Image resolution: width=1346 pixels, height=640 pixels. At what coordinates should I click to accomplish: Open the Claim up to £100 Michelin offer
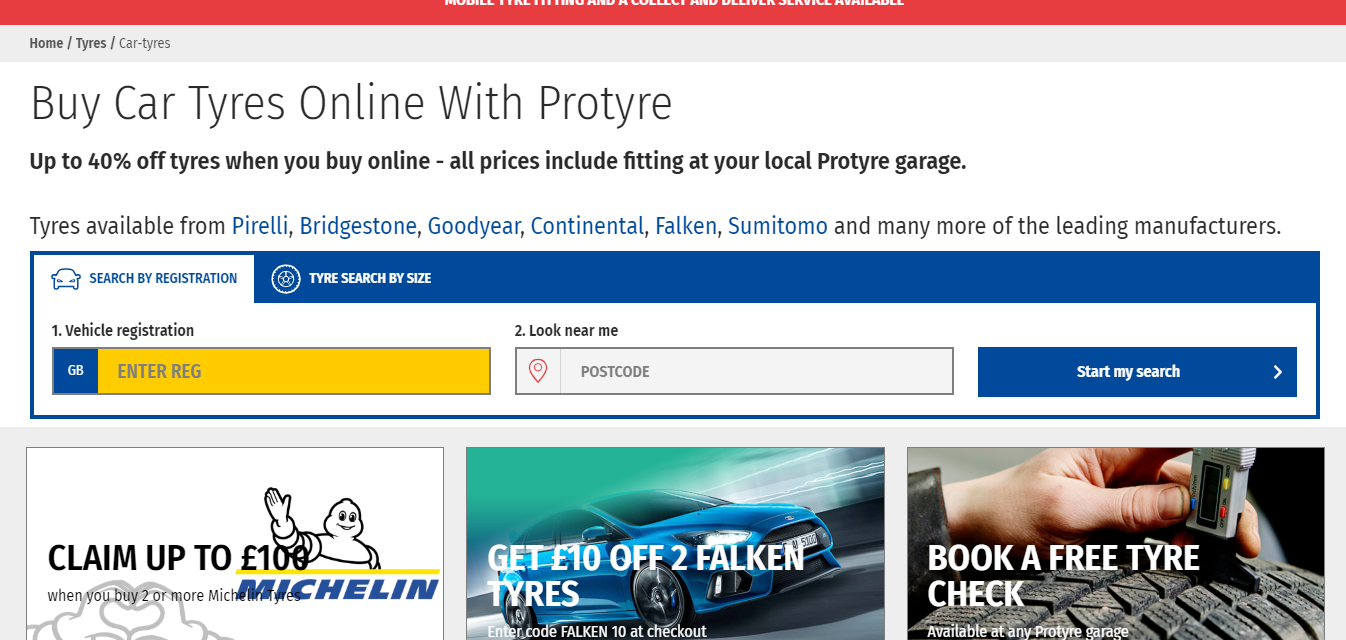(235, 544)
